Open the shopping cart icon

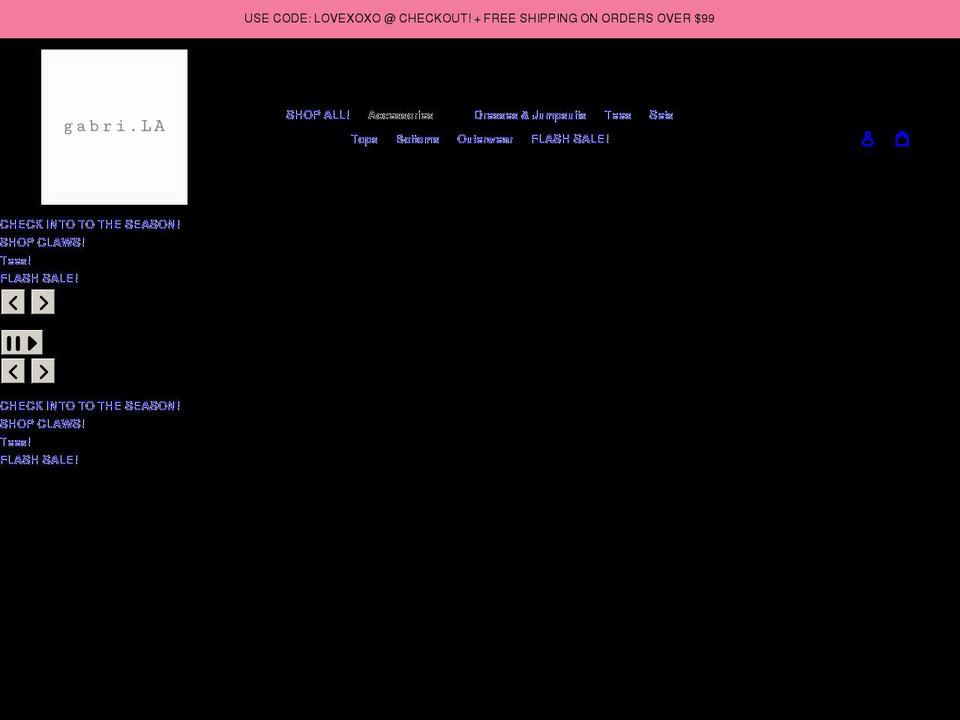coord(903,139)
